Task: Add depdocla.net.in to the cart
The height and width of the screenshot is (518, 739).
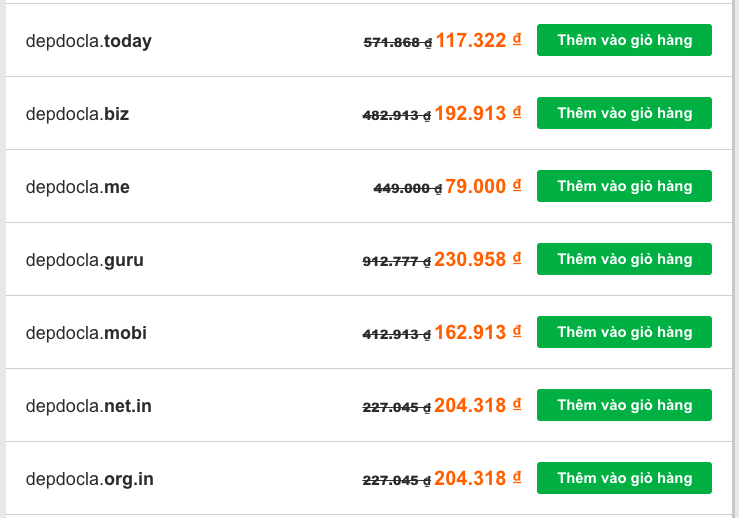Action: [x=624, y=405]
